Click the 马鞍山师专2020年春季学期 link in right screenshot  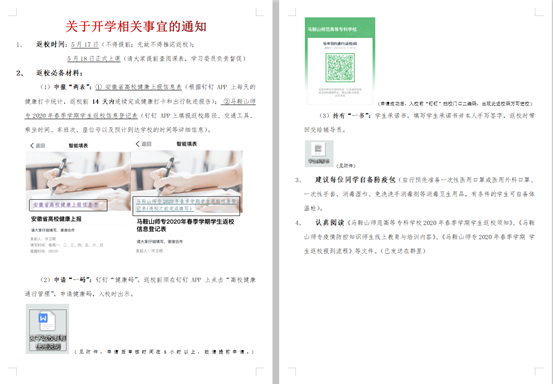pyautogui.click(x=186, y=205)
